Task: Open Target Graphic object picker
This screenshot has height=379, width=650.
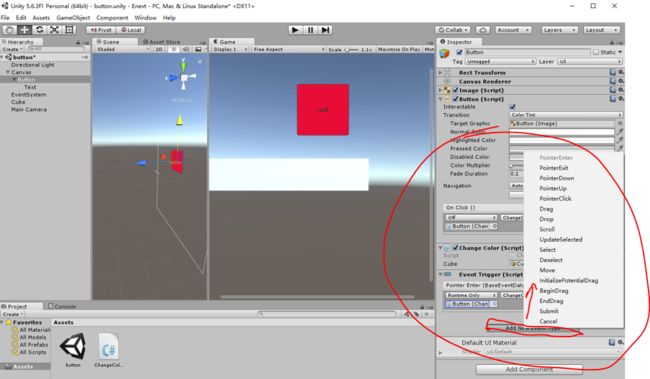Action: click(x=620, y=123)
